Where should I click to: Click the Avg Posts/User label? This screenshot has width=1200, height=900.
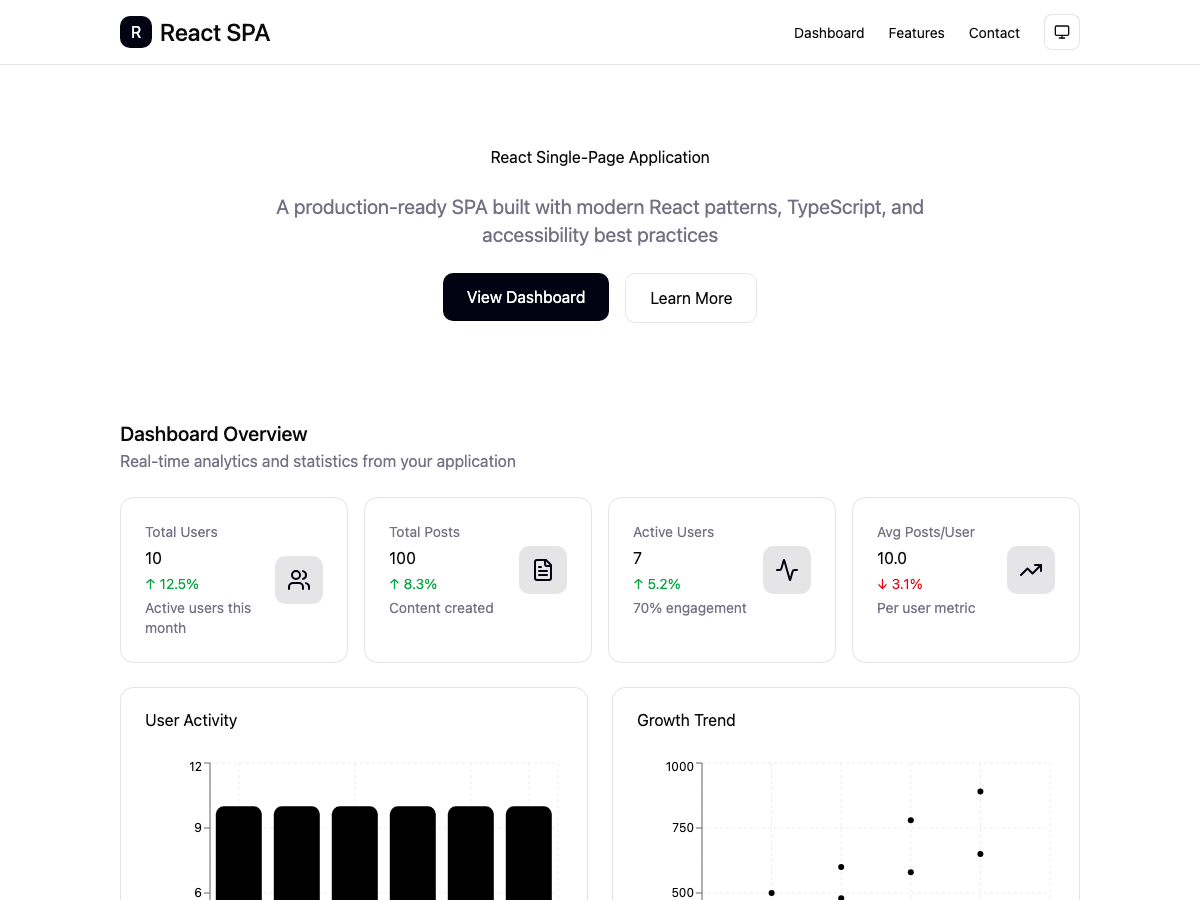coord(926,532)
